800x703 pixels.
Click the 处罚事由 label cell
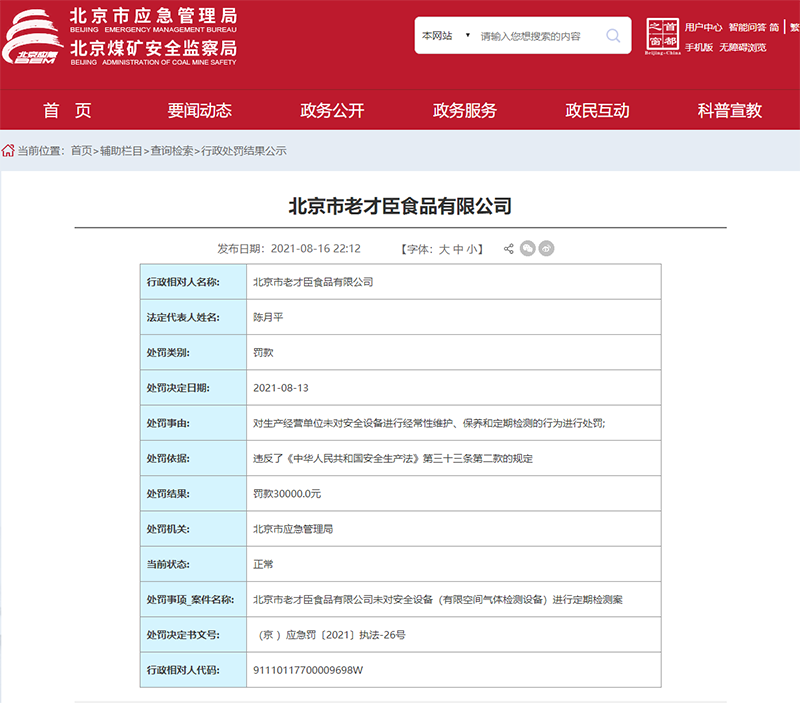click(x=193, y=423)
